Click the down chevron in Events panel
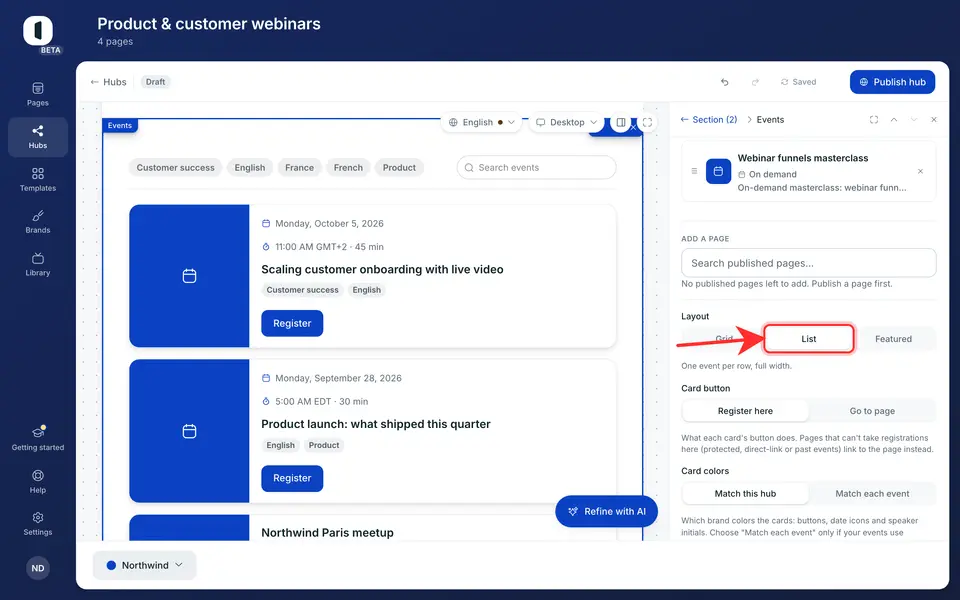 tap(914, 120)
